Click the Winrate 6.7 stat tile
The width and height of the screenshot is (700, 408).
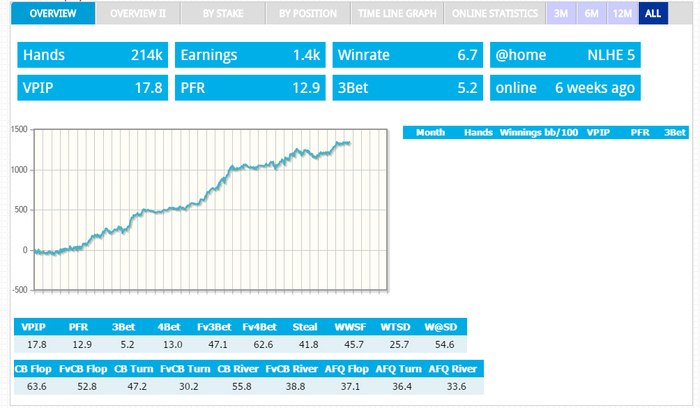click(408, 55)
